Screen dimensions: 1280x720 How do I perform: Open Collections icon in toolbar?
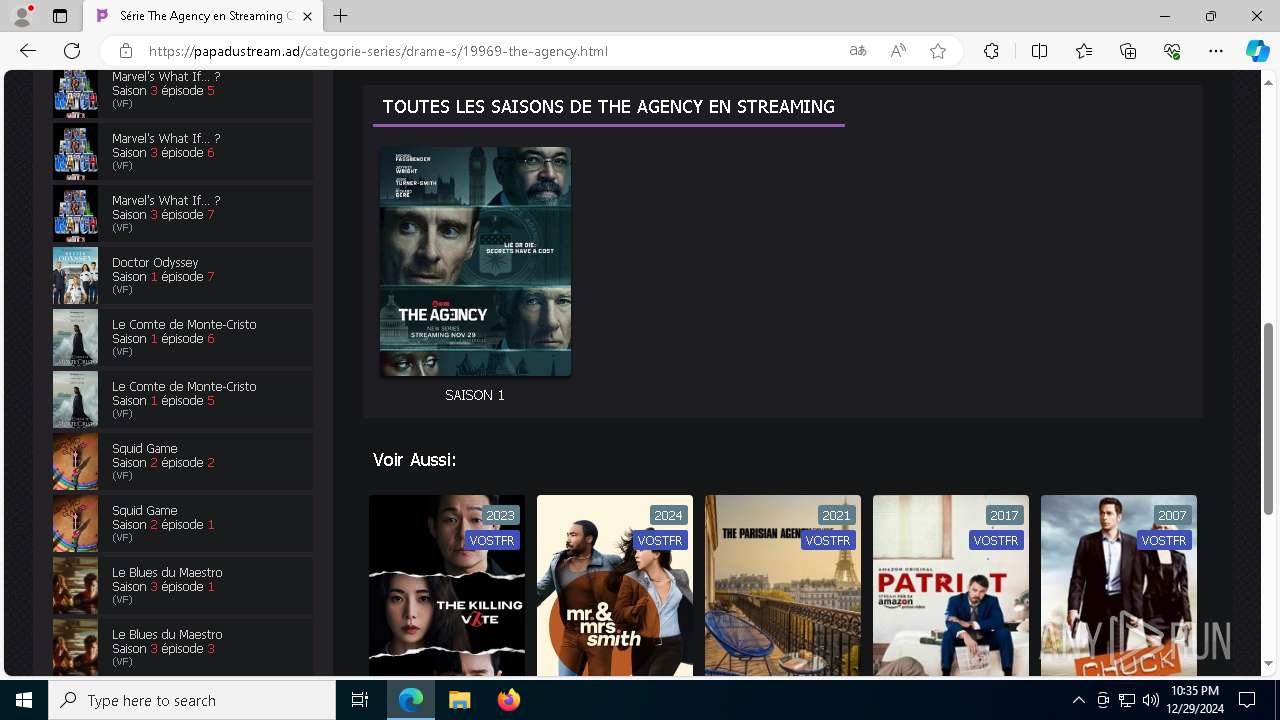pos(1128,51)
